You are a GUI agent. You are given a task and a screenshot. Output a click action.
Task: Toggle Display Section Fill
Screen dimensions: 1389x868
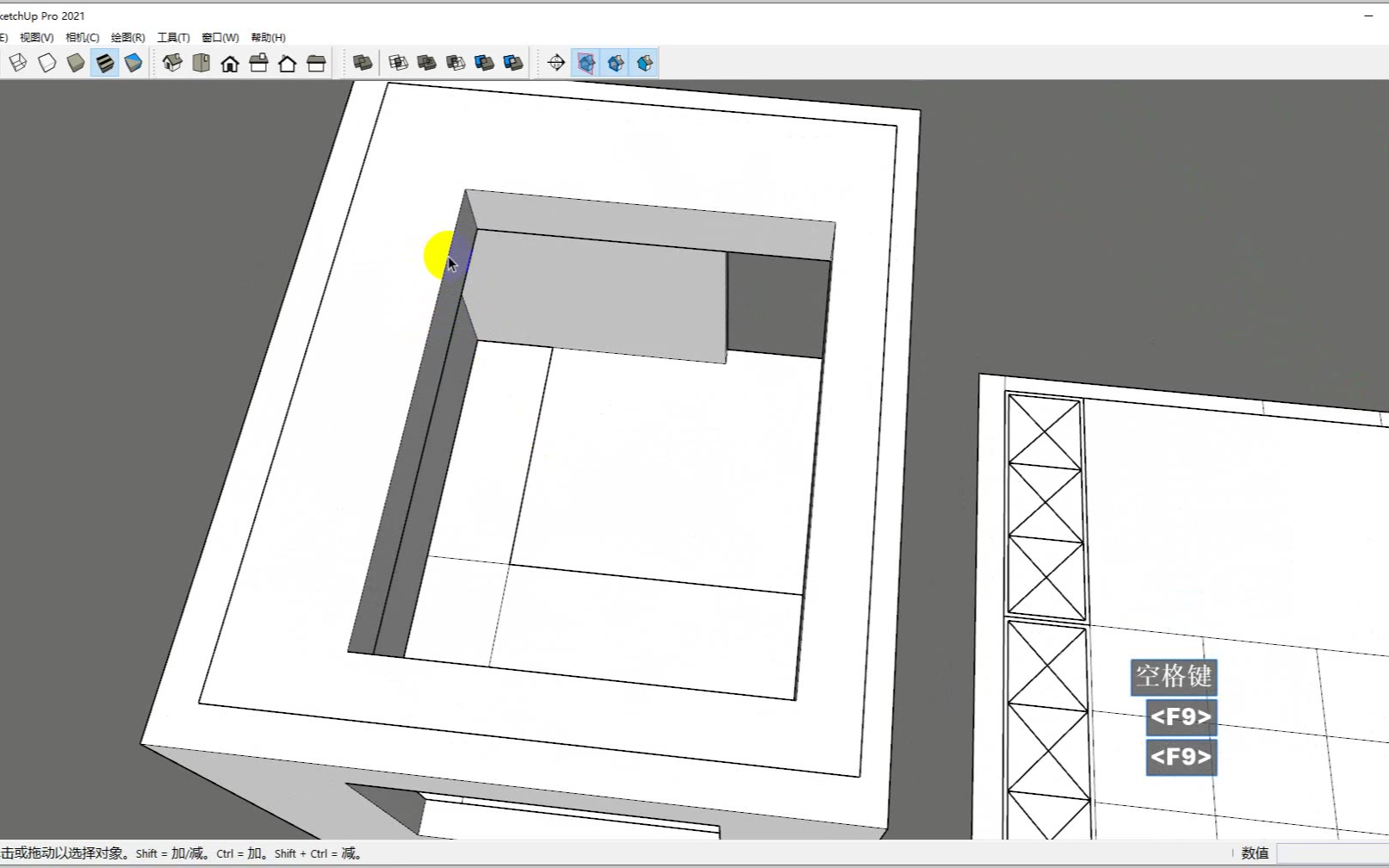[645, 63]
